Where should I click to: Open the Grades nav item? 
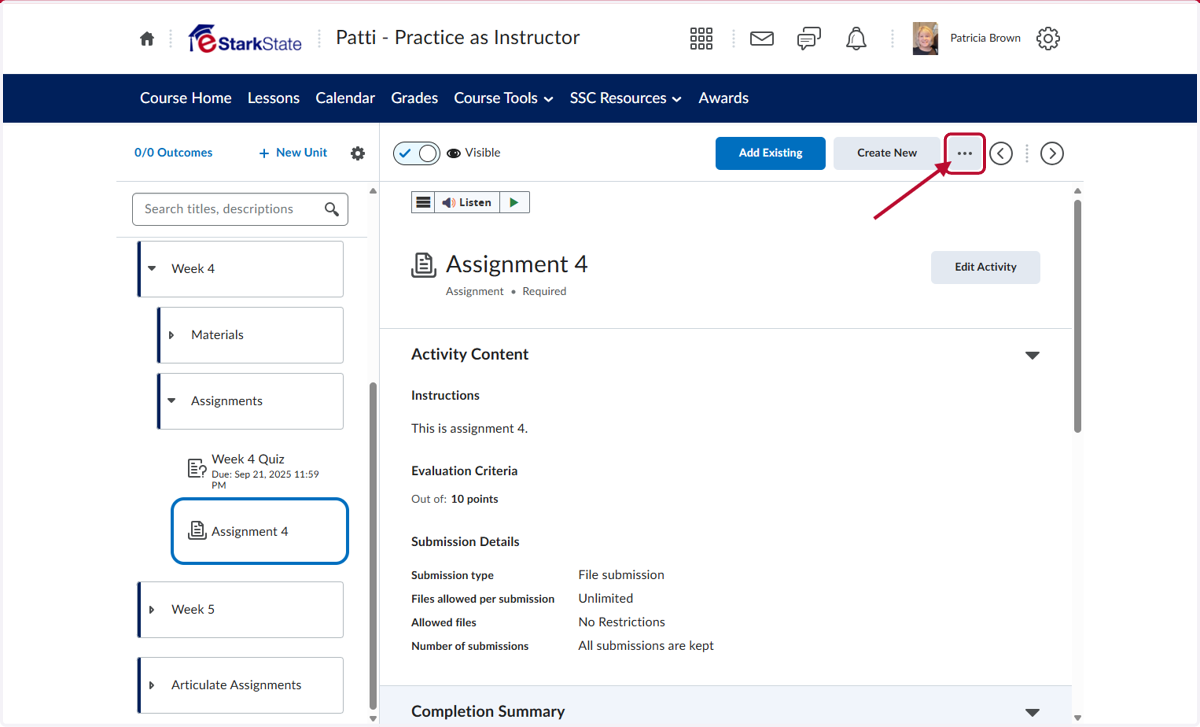click(414, 98)
